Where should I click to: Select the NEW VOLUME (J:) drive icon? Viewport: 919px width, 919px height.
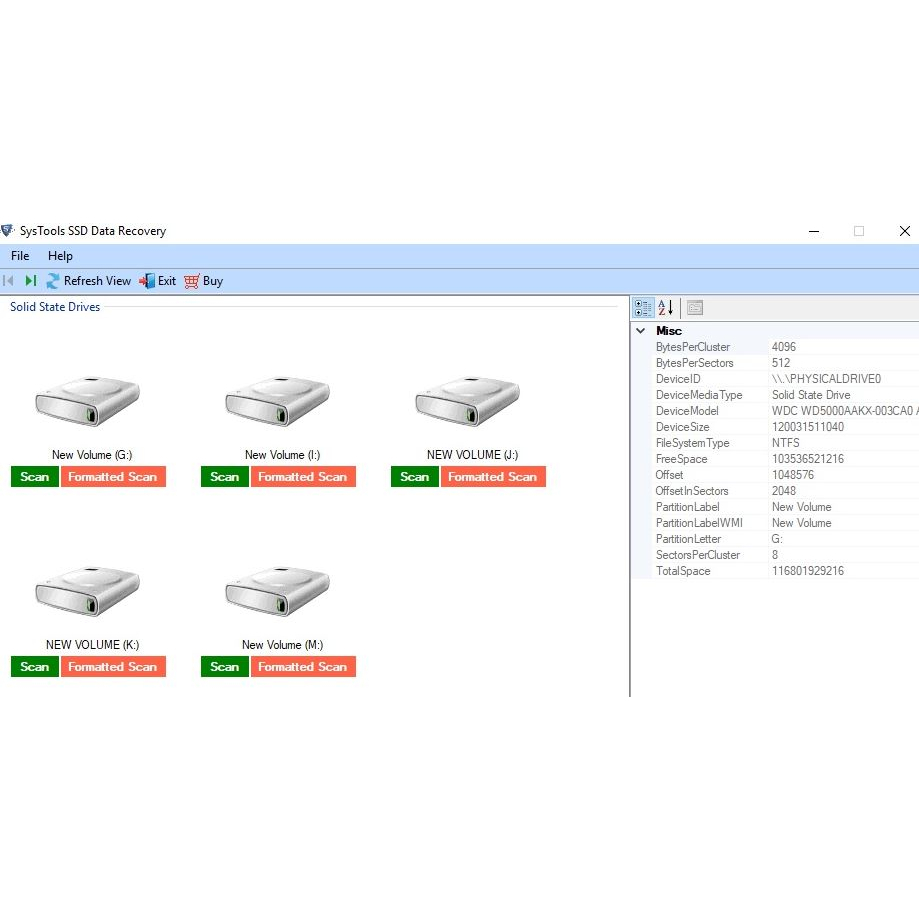tap(467, 401)
